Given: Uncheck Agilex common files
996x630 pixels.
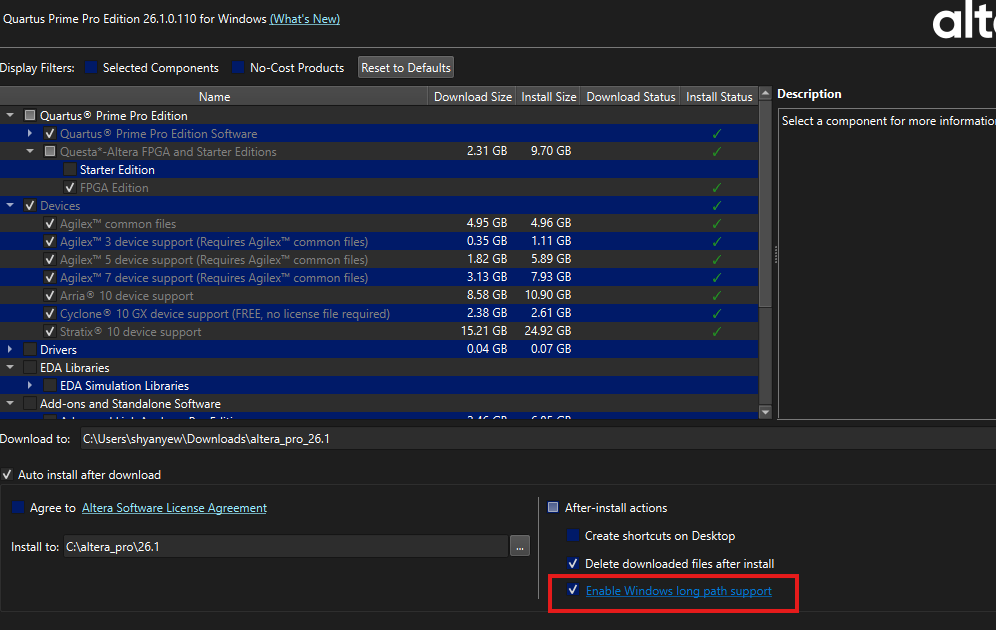Looking at the screenshot, I should (50, 224).
